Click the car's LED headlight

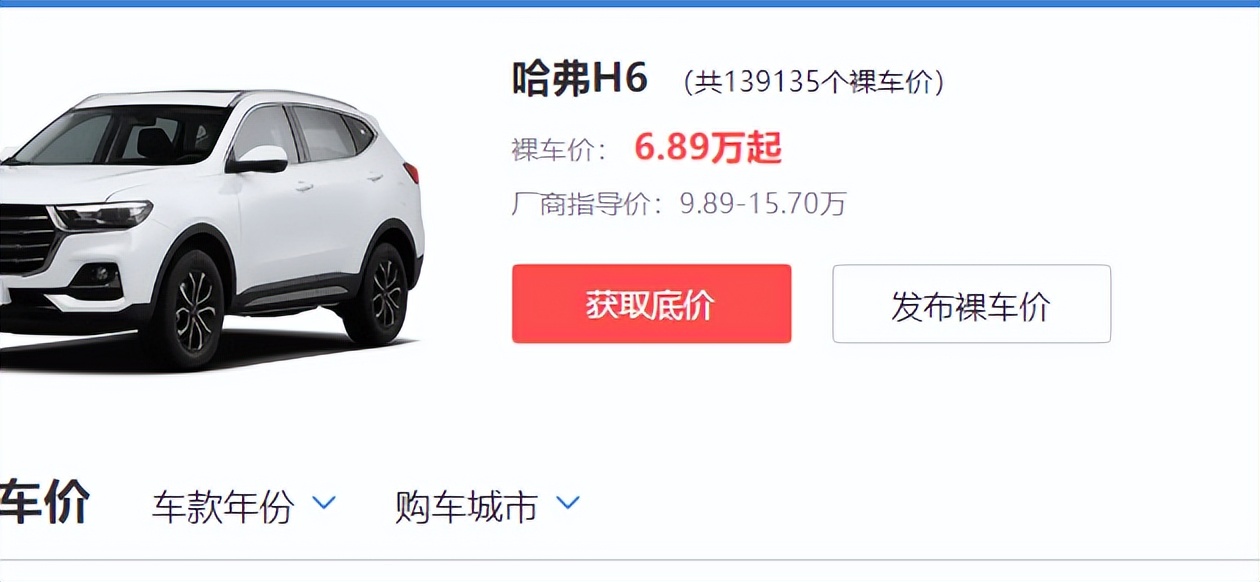pos(102,215)
